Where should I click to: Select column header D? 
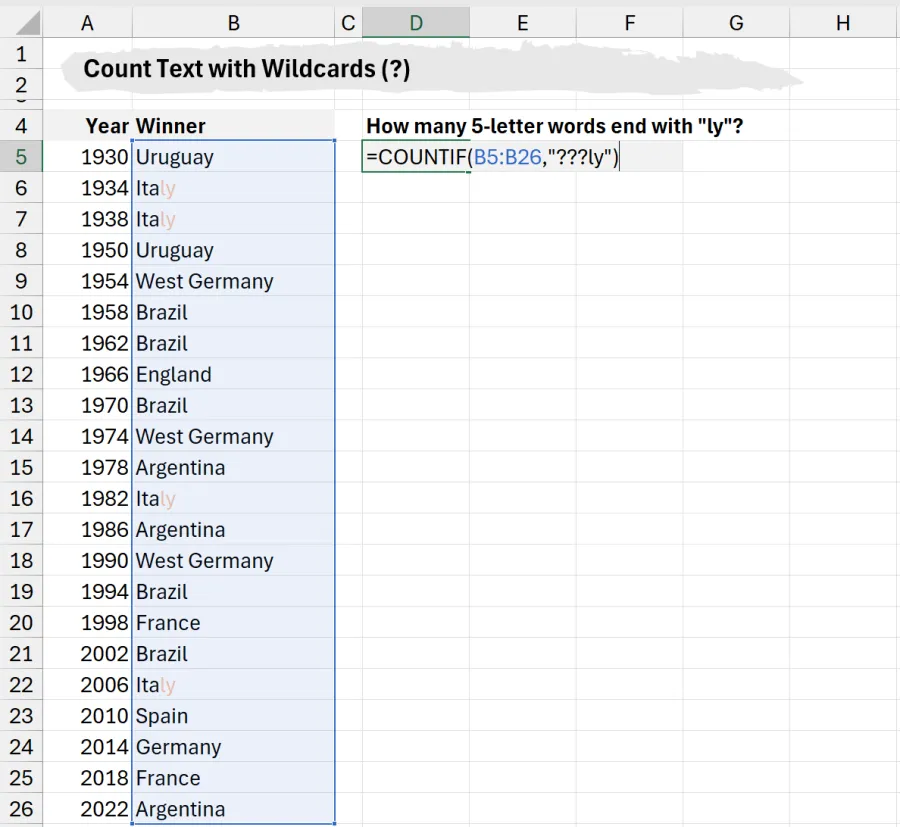(416, 21)
